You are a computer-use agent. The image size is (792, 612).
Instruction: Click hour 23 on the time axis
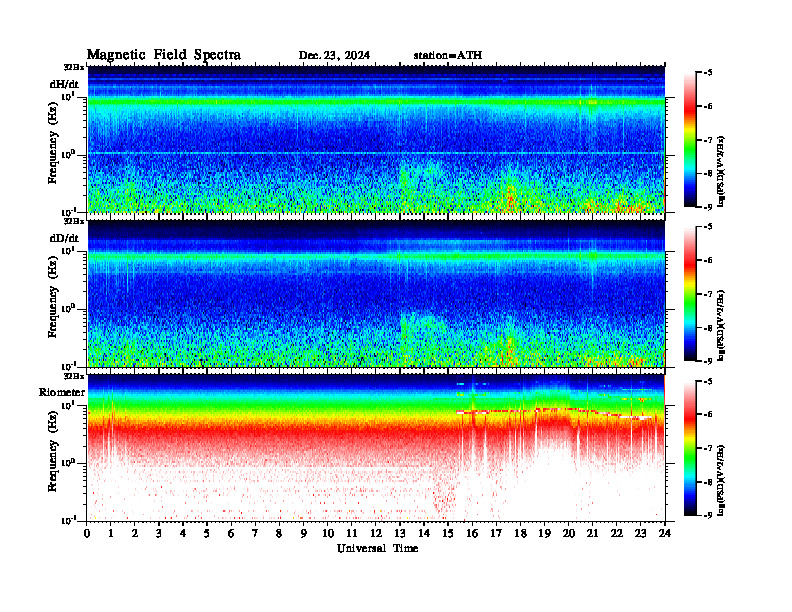point(641,533)
